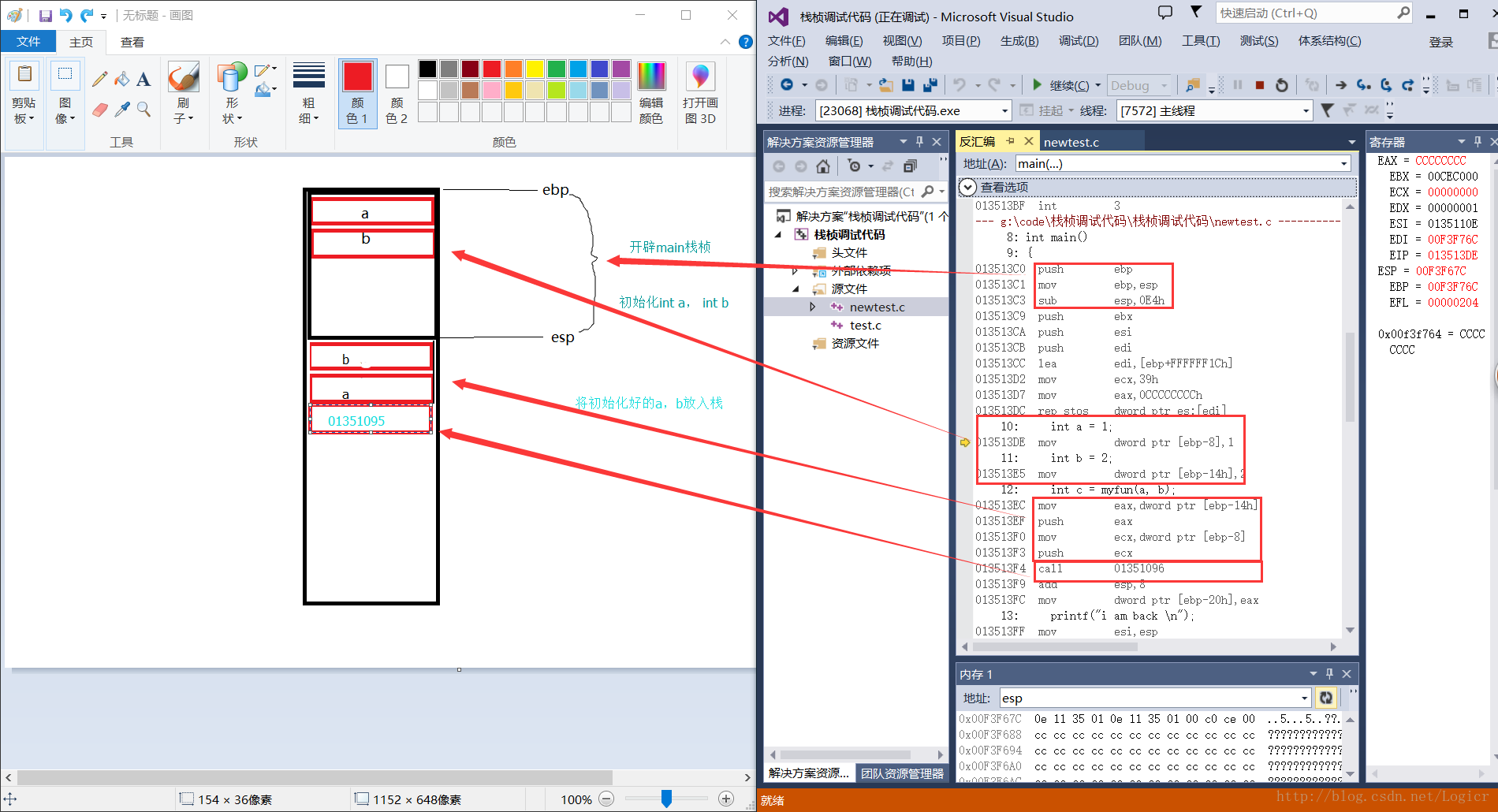Expand the newtest.c tree node
The image size is (1498, 812).
coord(812,307)
